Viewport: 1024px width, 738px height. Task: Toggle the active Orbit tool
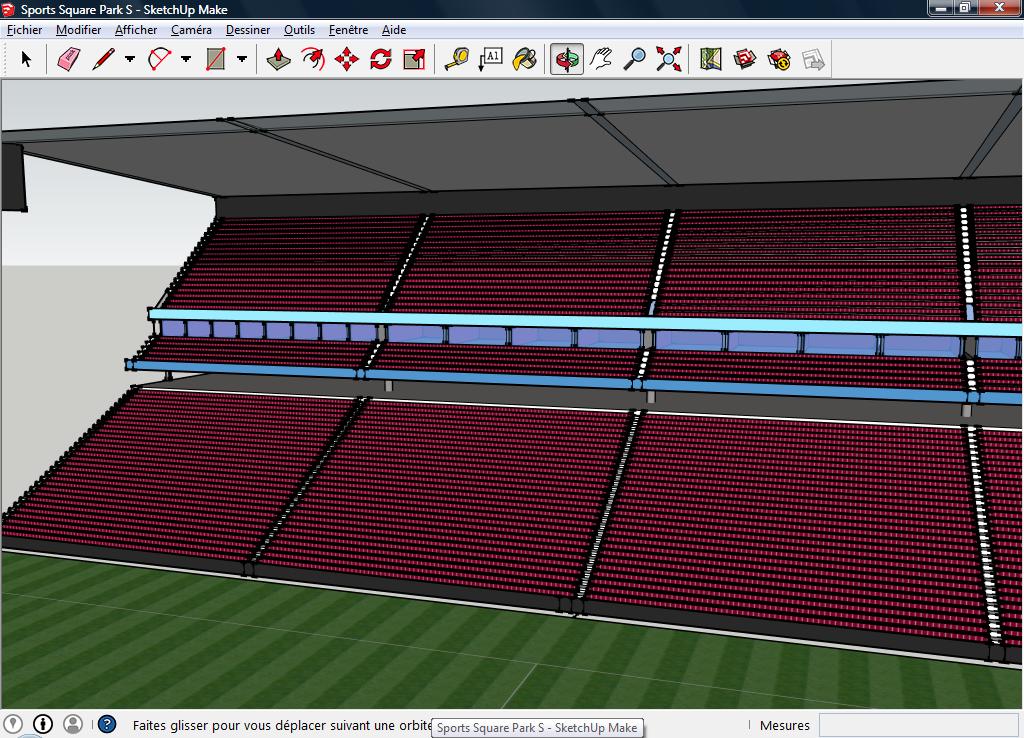click(567, 60)
